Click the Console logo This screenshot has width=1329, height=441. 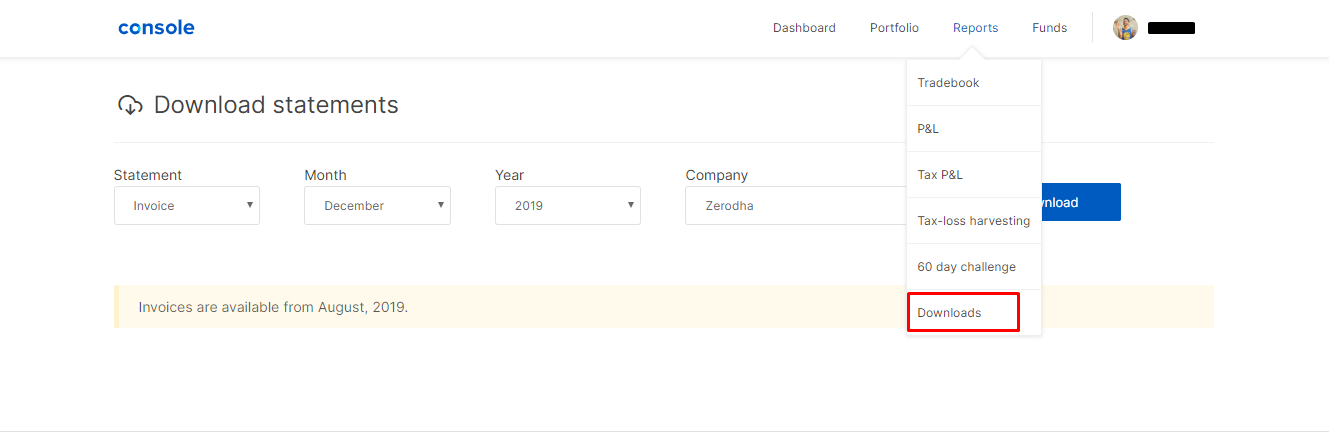156,28
